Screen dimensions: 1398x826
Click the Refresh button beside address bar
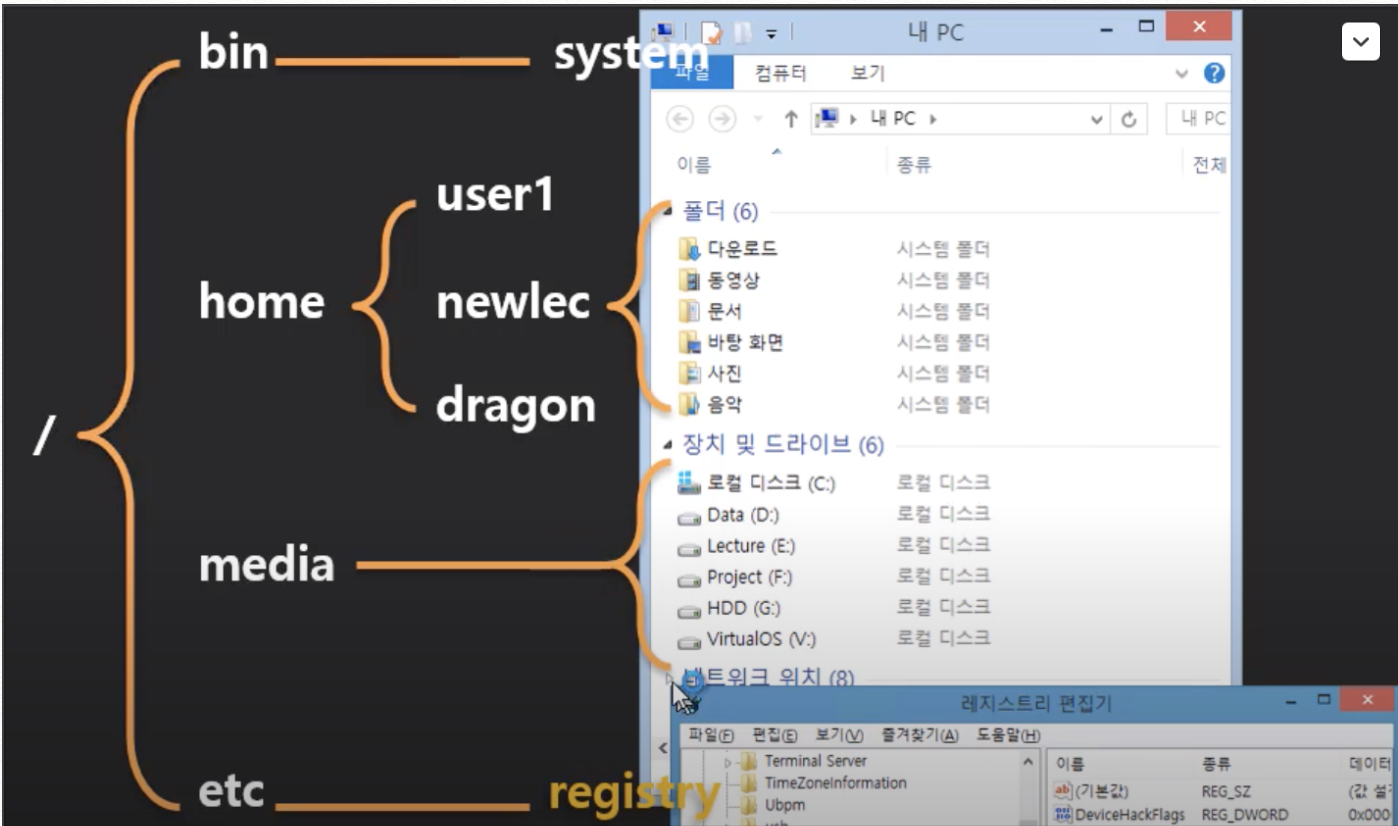click(x=1129, y=120)
